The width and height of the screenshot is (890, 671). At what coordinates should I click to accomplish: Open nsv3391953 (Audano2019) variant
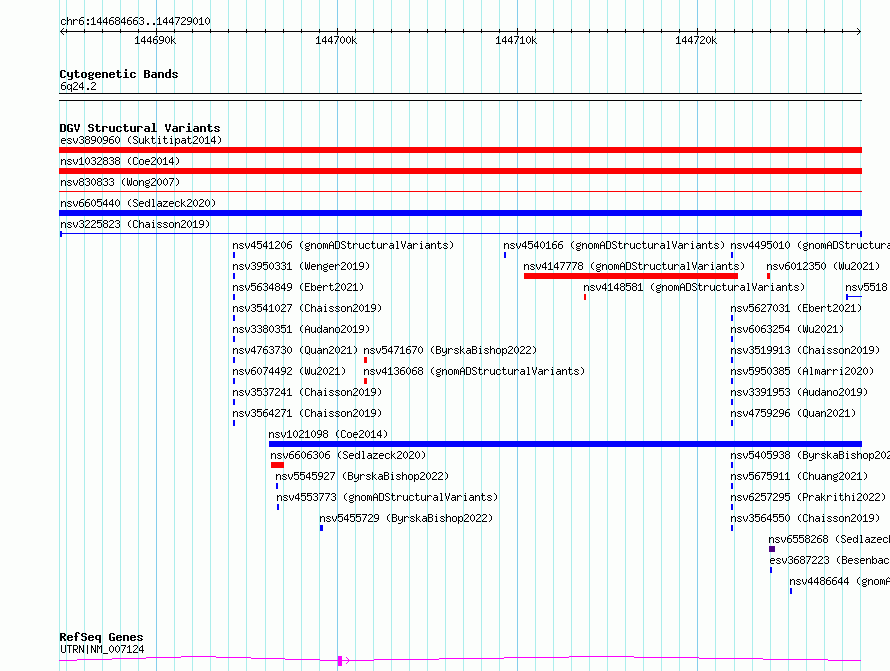tap(799, 392)
